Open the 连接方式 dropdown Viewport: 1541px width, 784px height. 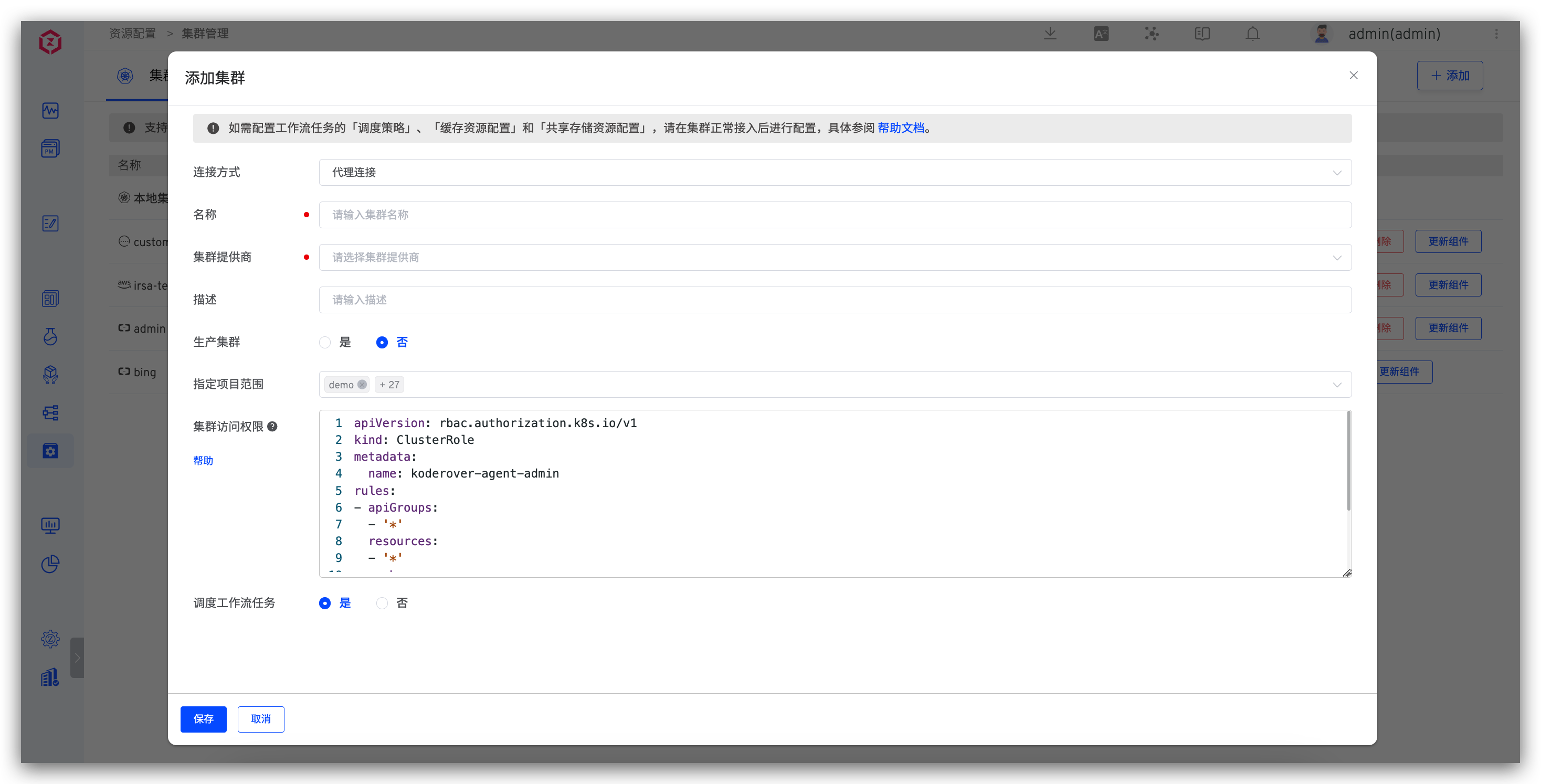(835, 172)
